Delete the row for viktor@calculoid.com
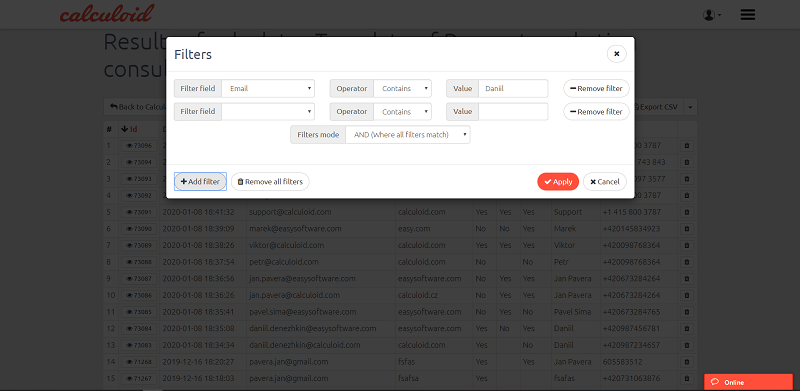The height and width of the screenshot is (391, 800). coord(687,246)
